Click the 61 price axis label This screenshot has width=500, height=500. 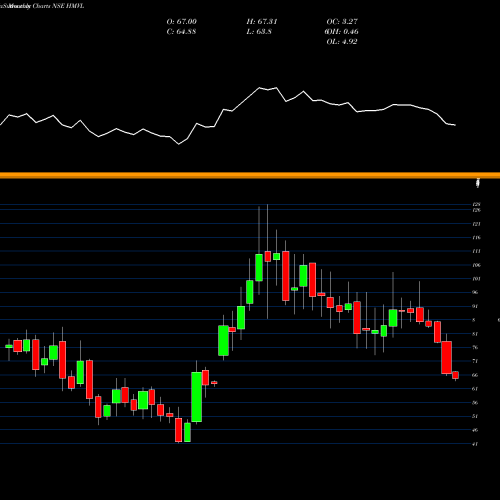click(x=476, y=389)
